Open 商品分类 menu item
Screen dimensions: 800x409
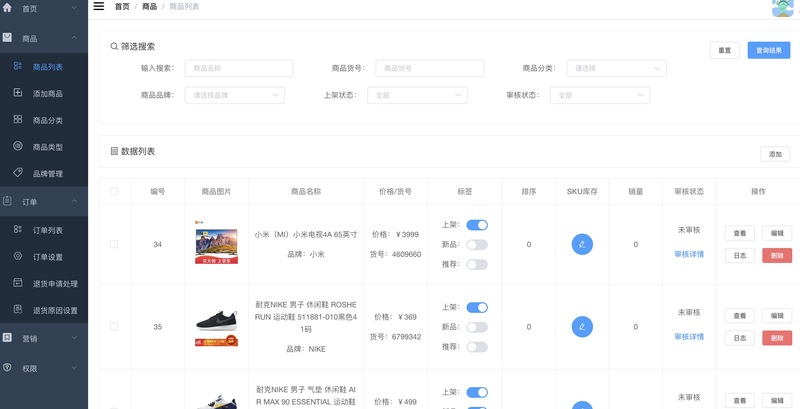pos(44,120)
